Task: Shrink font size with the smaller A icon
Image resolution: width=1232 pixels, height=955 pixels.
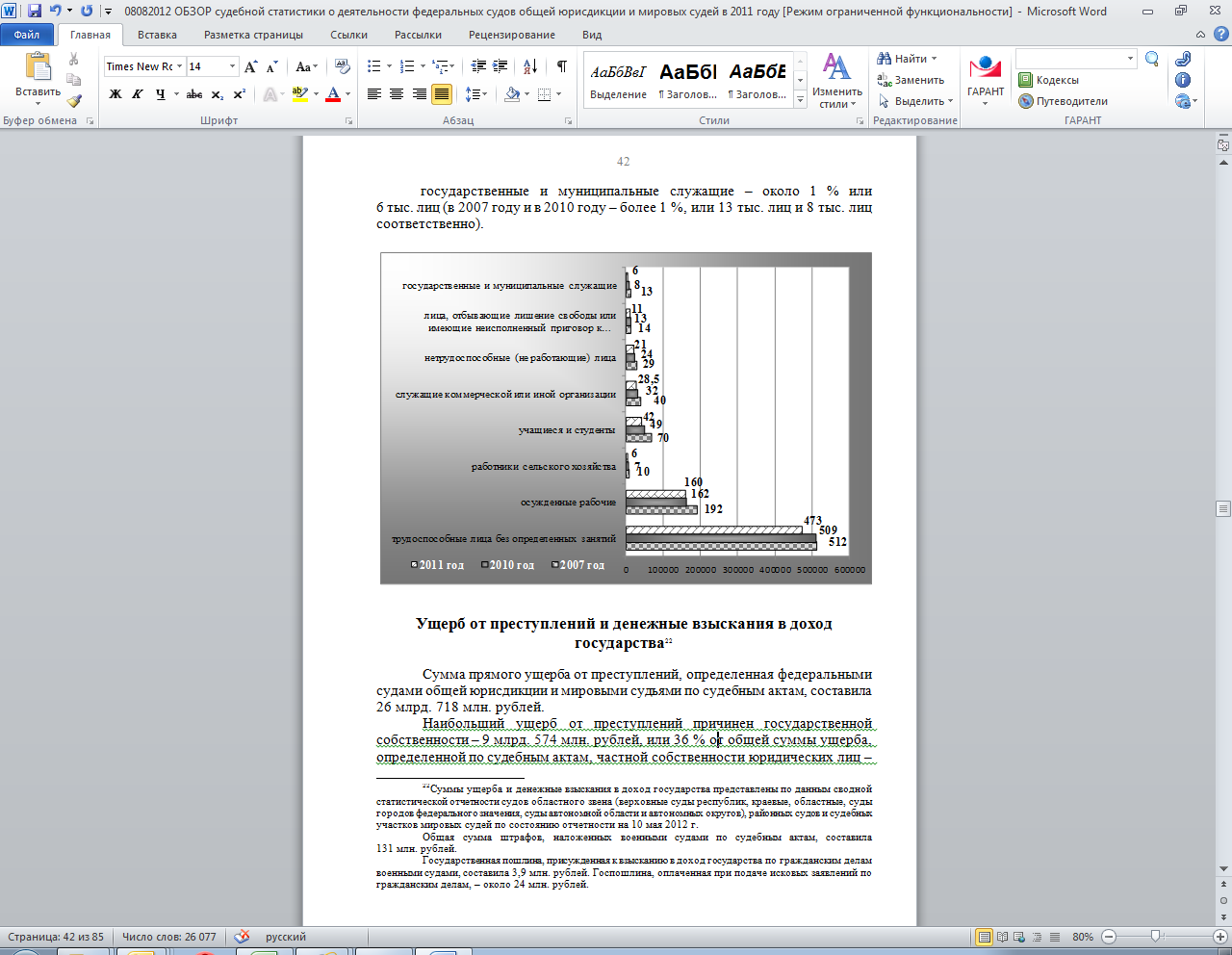Action: [x=271, y=66]
